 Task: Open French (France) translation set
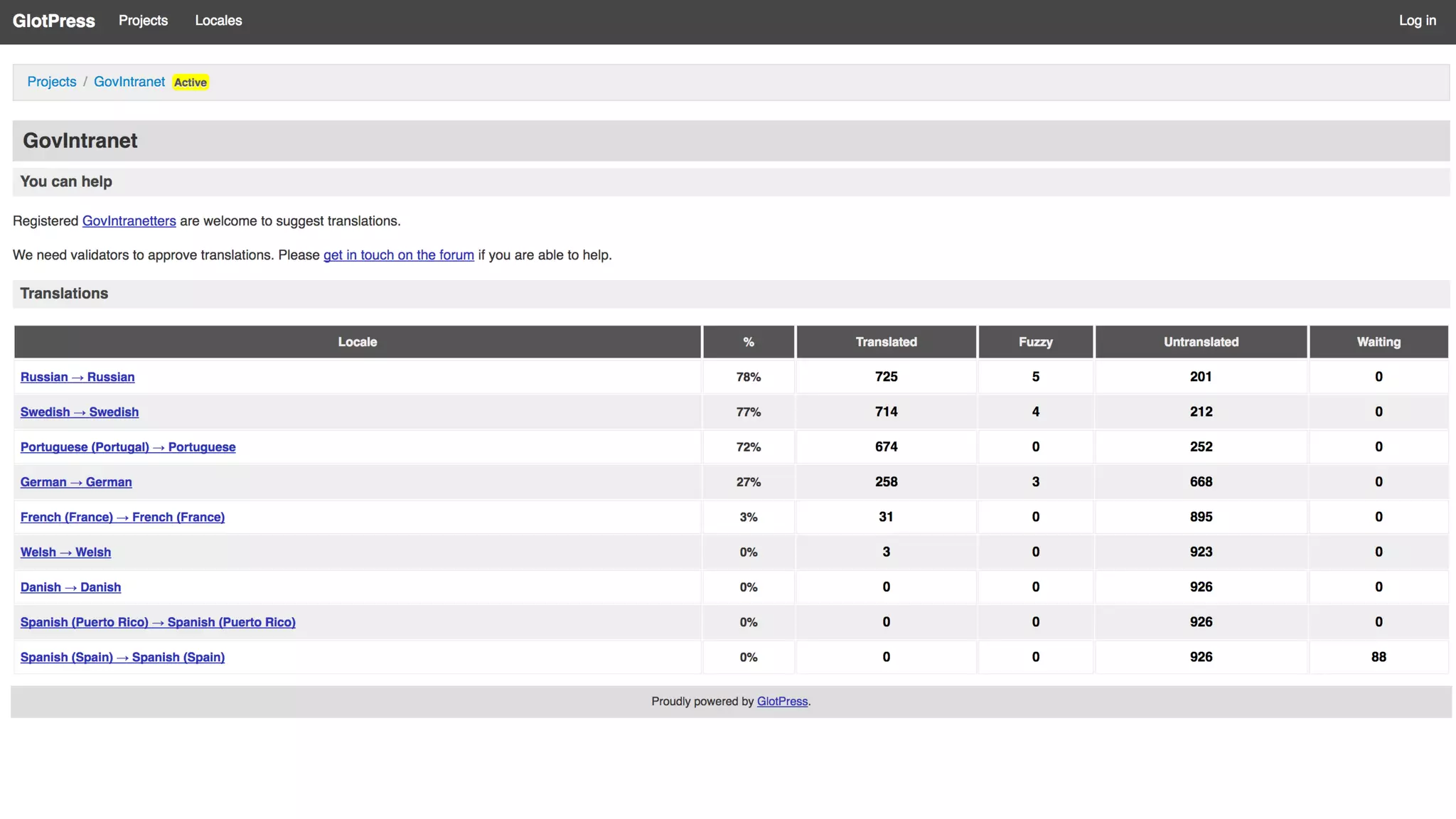(x=122, y=517)
